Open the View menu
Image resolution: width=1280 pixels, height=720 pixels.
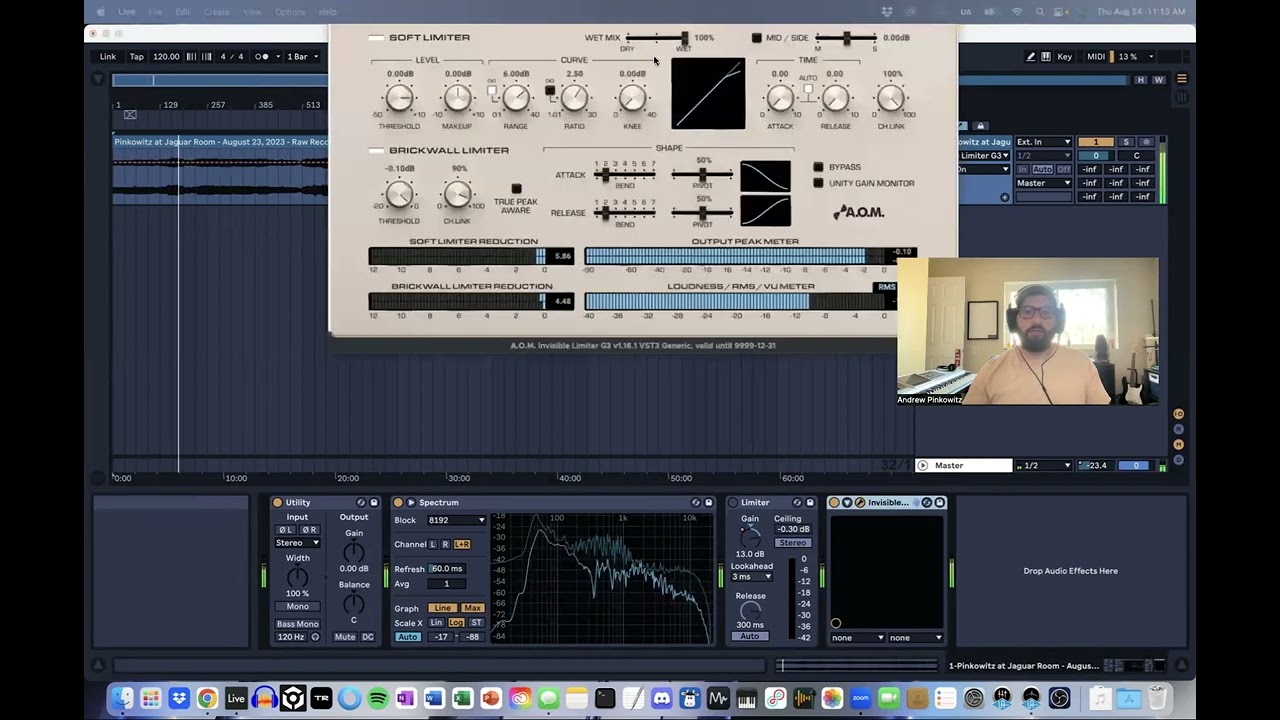coord(253,12)
